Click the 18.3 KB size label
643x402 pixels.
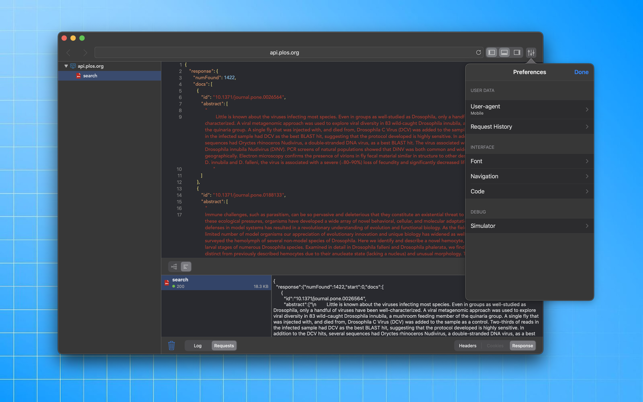click(x=261, y=286)
